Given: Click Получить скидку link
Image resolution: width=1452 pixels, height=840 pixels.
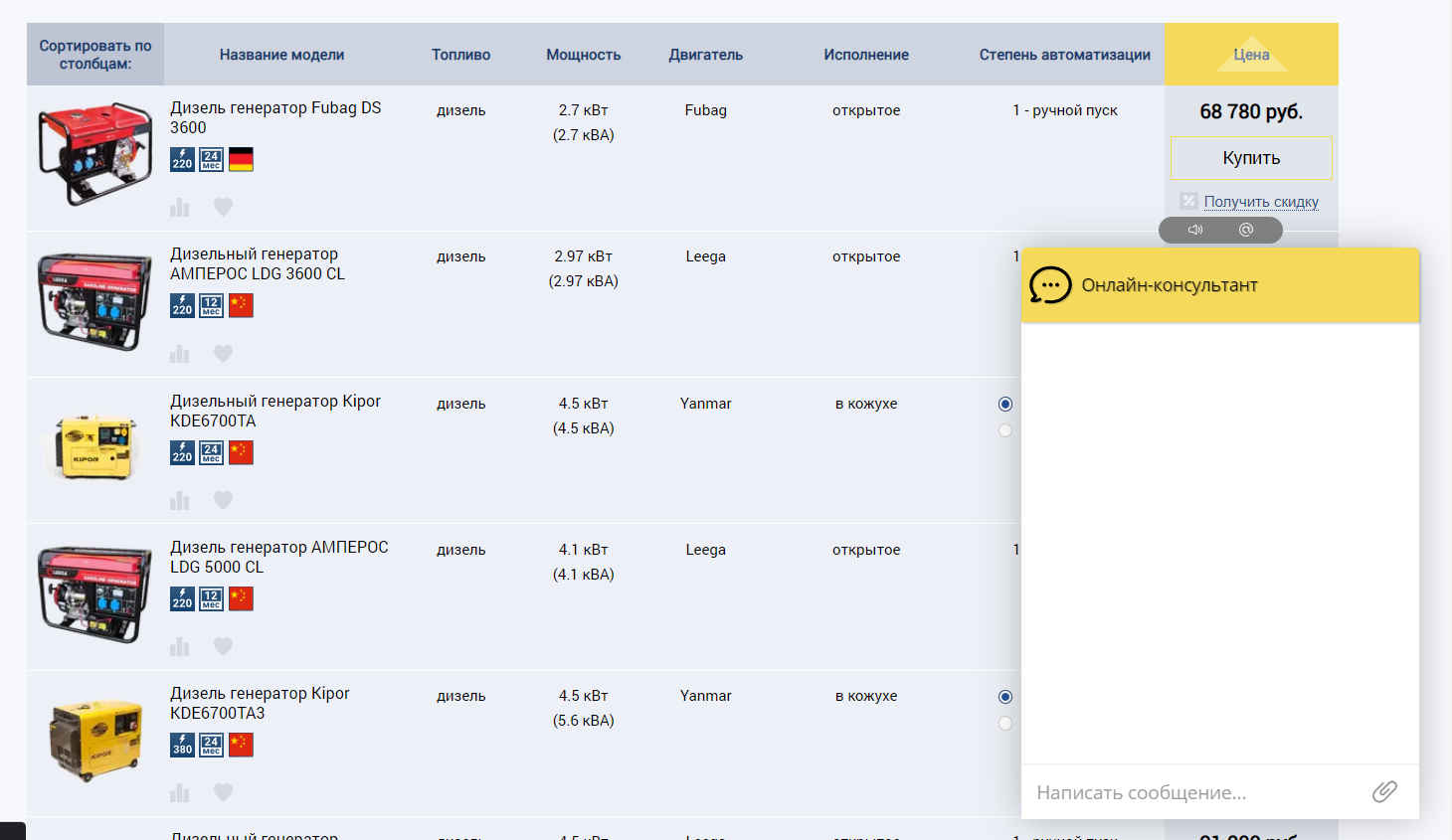Looking at the screenshot, I should (x=1261, y=202).
